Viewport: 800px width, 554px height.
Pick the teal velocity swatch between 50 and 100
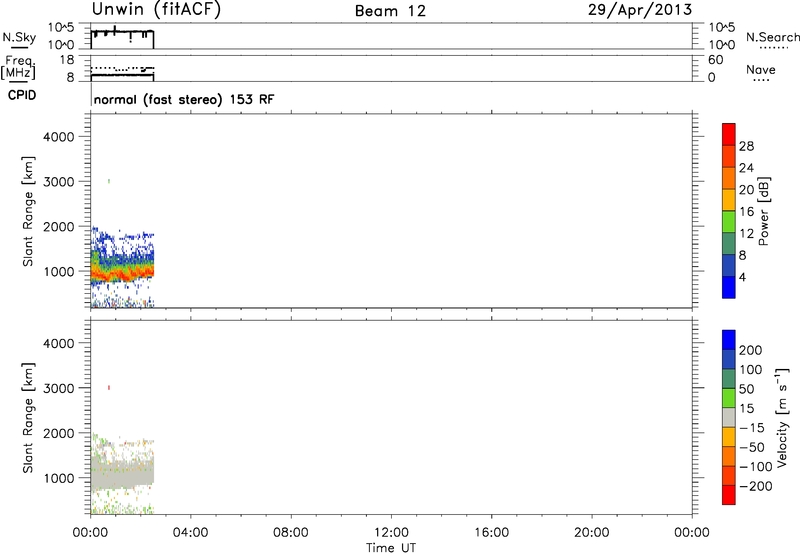tap(729, 379)
